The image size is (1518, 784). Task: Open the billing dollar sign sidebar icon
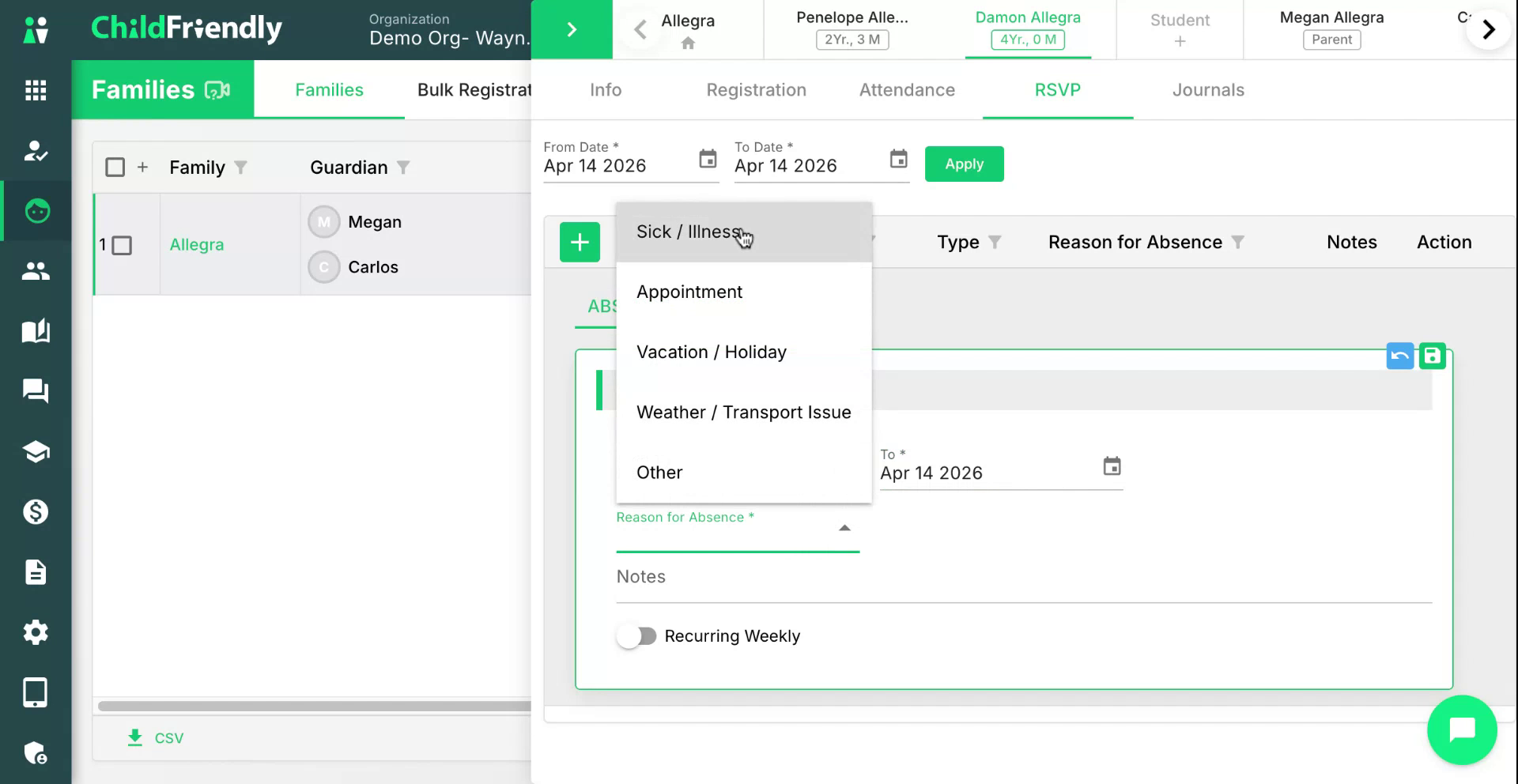pos(36,512)
